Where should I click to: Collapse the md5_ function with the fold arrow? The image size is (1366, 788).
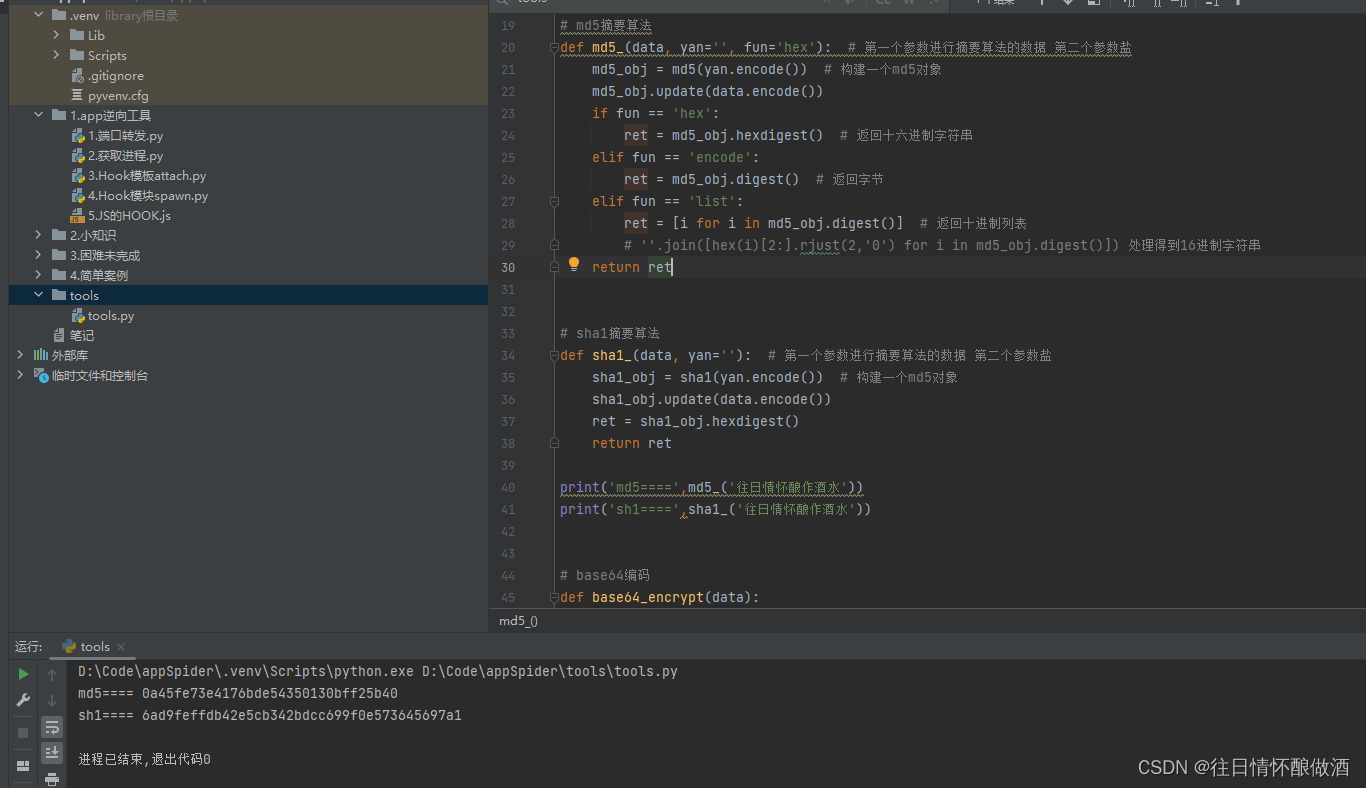coord(553,47)
